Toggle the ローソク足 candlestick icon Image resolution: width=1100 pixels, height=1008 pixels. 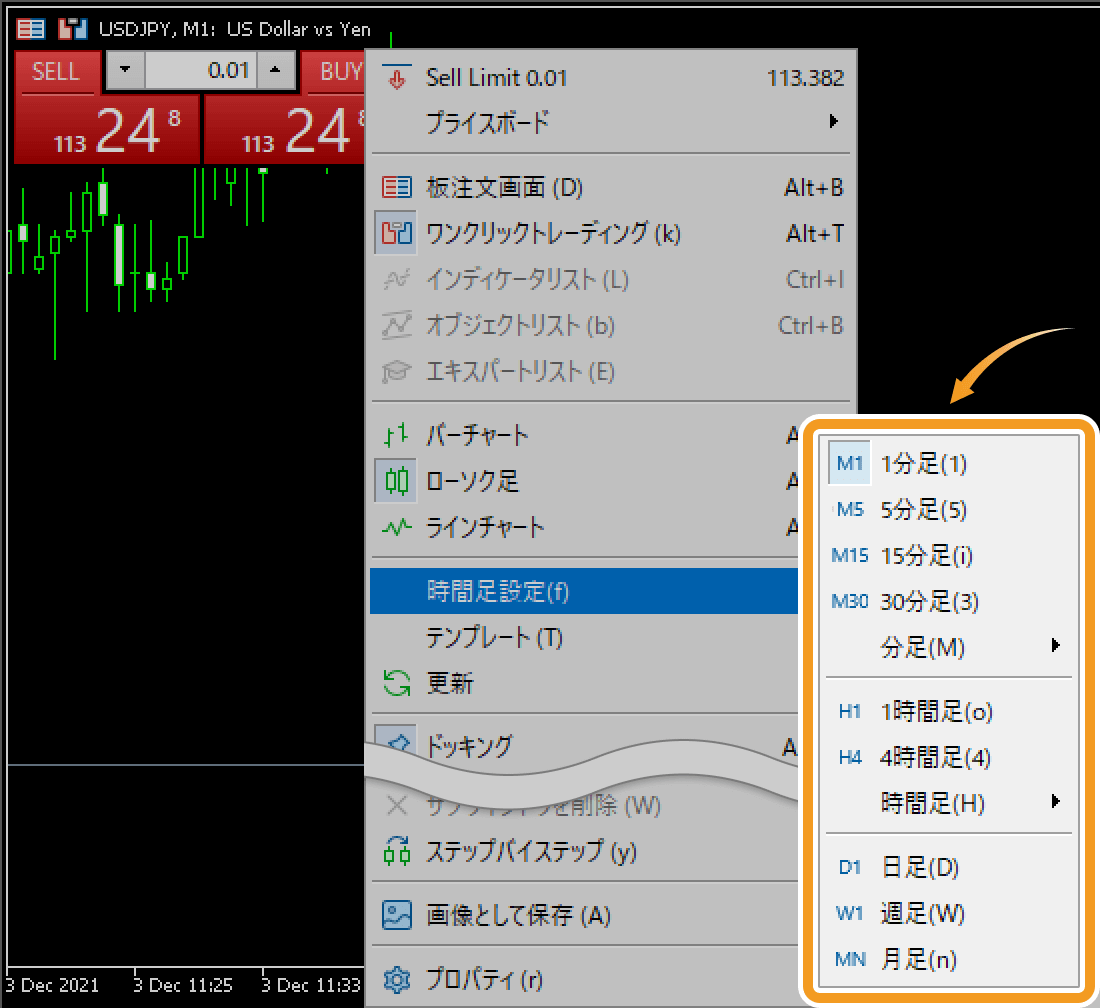(397, 481)
